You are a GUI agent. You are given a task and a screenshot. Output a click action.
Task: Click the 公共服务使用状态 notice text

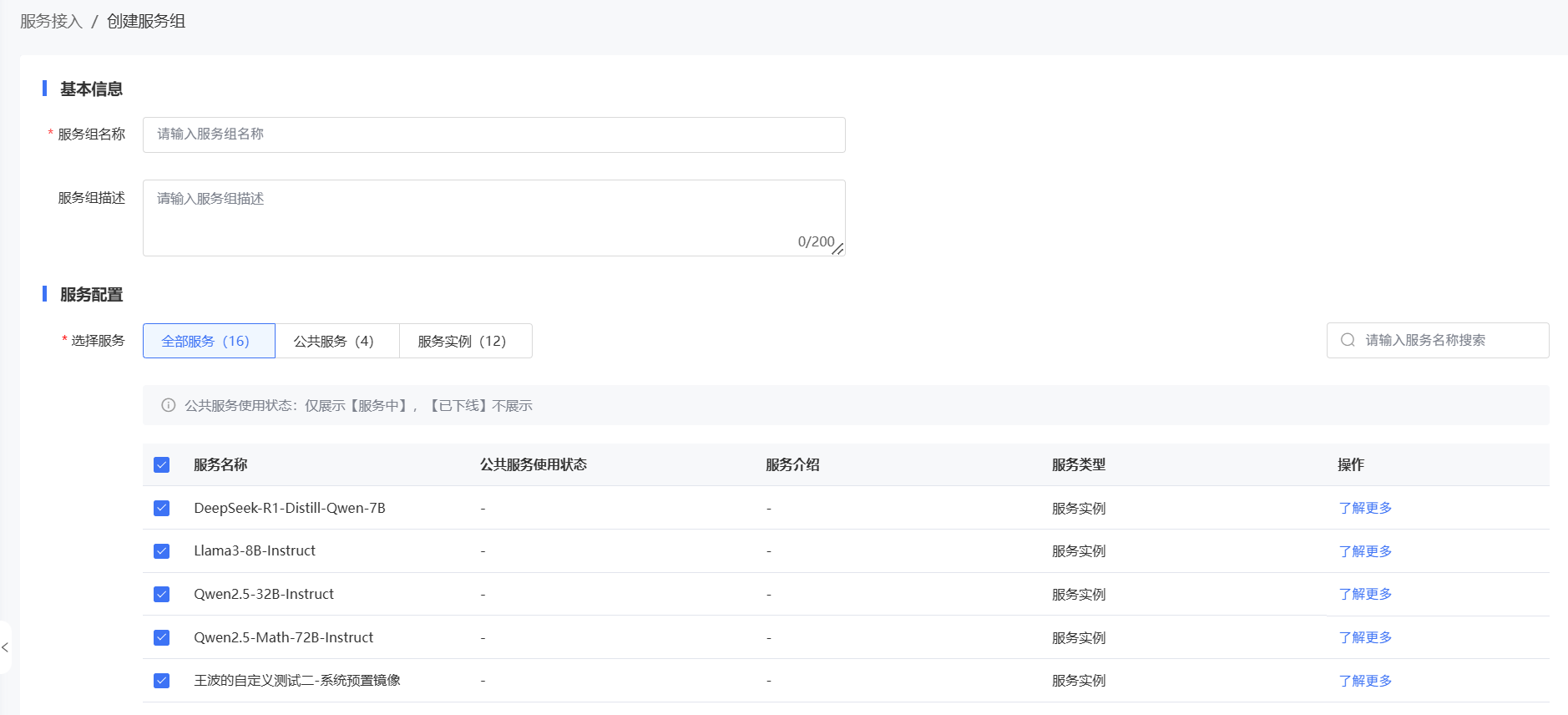click(x=358, y=405)
